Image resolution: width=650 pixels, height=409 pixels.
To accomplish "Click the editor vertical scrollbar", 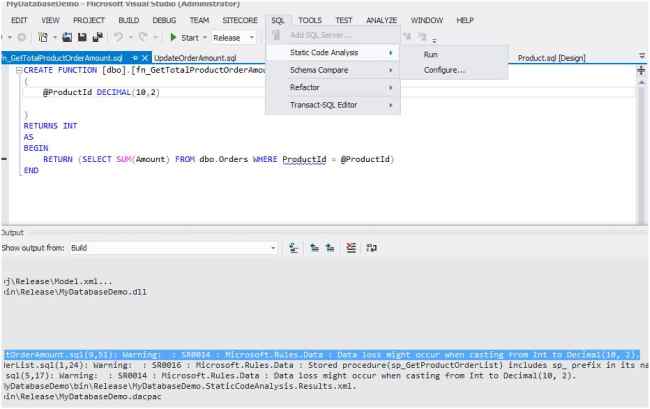I will coord(641,151).
